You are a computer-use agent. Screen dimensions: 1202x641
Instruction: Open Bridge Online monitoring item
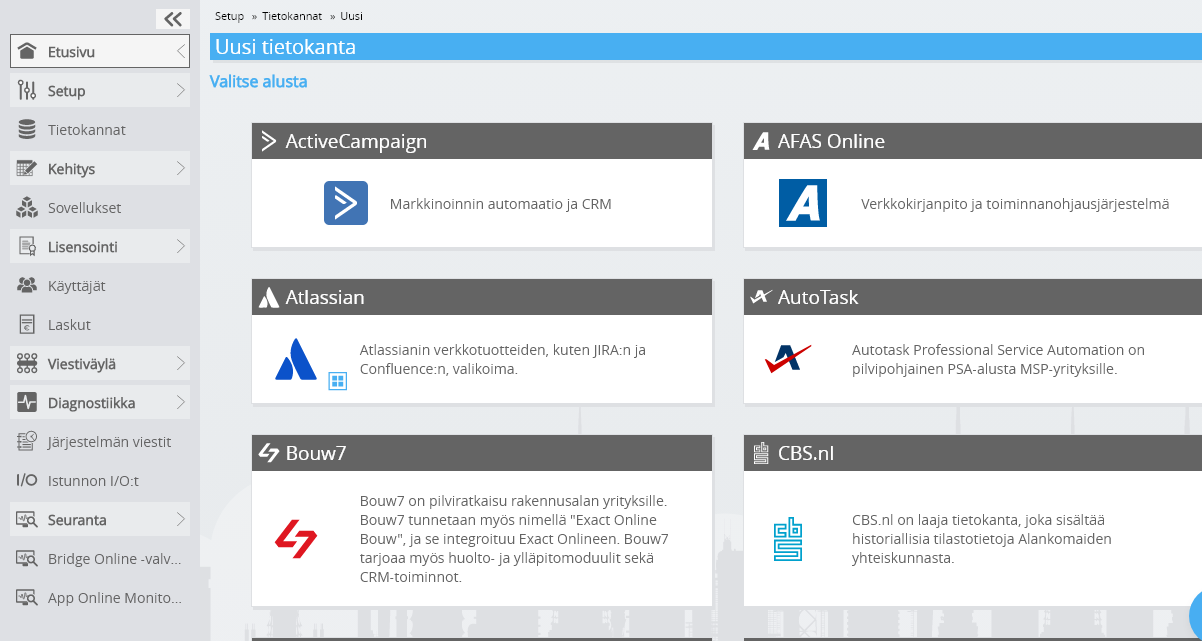click(x=100, y=559)
